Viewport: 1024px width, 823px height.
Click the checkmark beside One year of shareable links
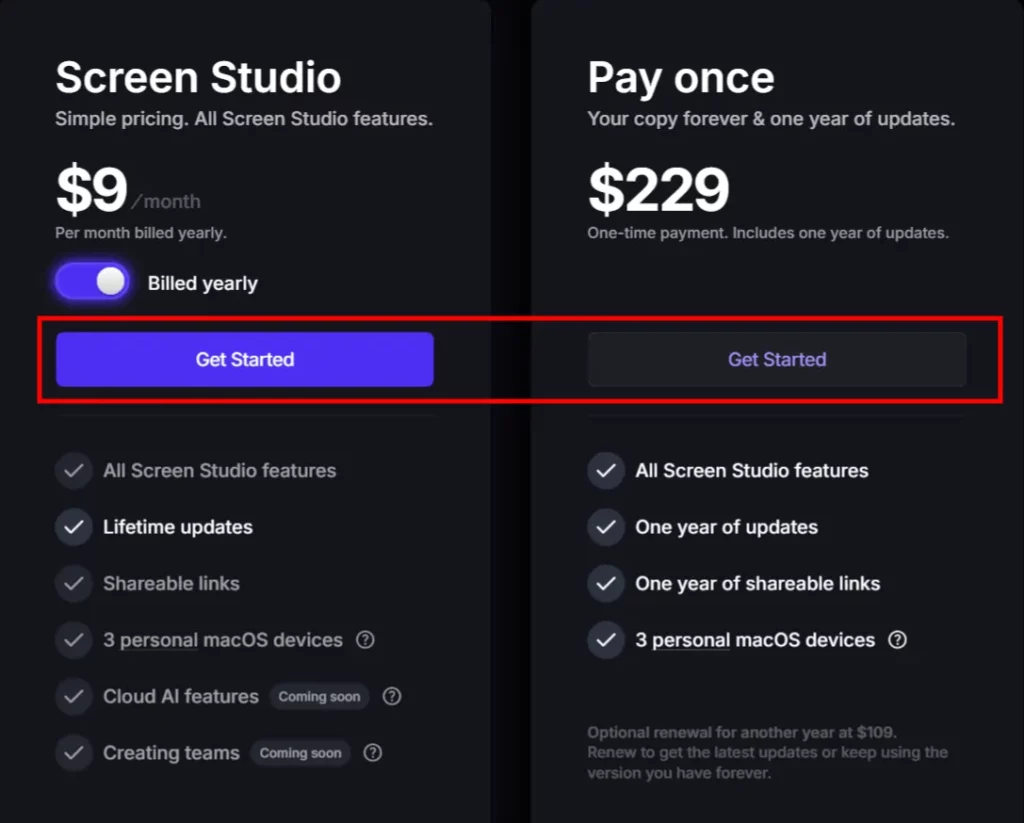pos(606,583)
